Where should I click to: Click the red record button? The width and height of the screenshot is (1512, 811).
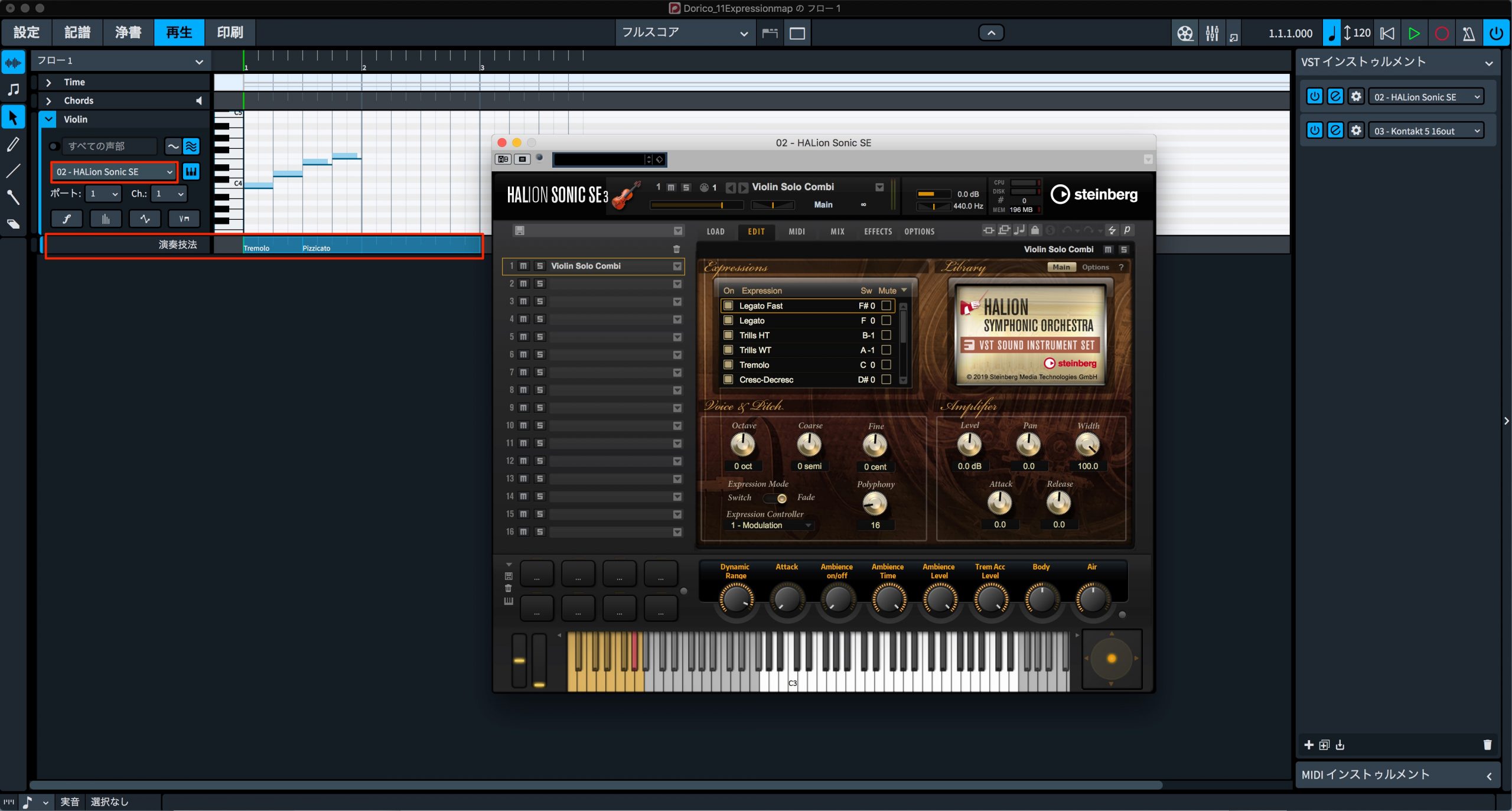(x=1441, y=33)
